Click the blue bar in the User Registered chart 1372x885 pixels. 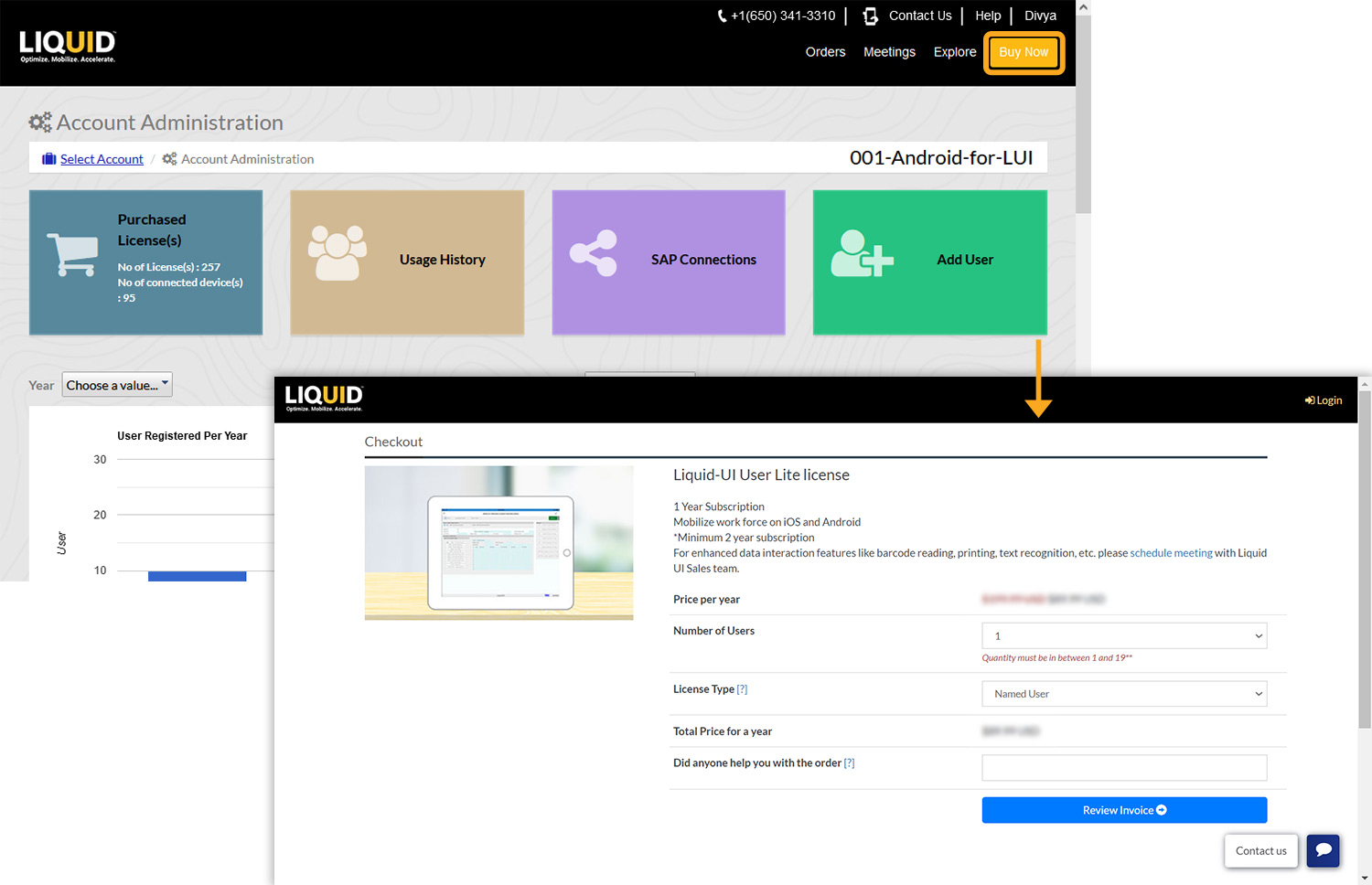197,576
